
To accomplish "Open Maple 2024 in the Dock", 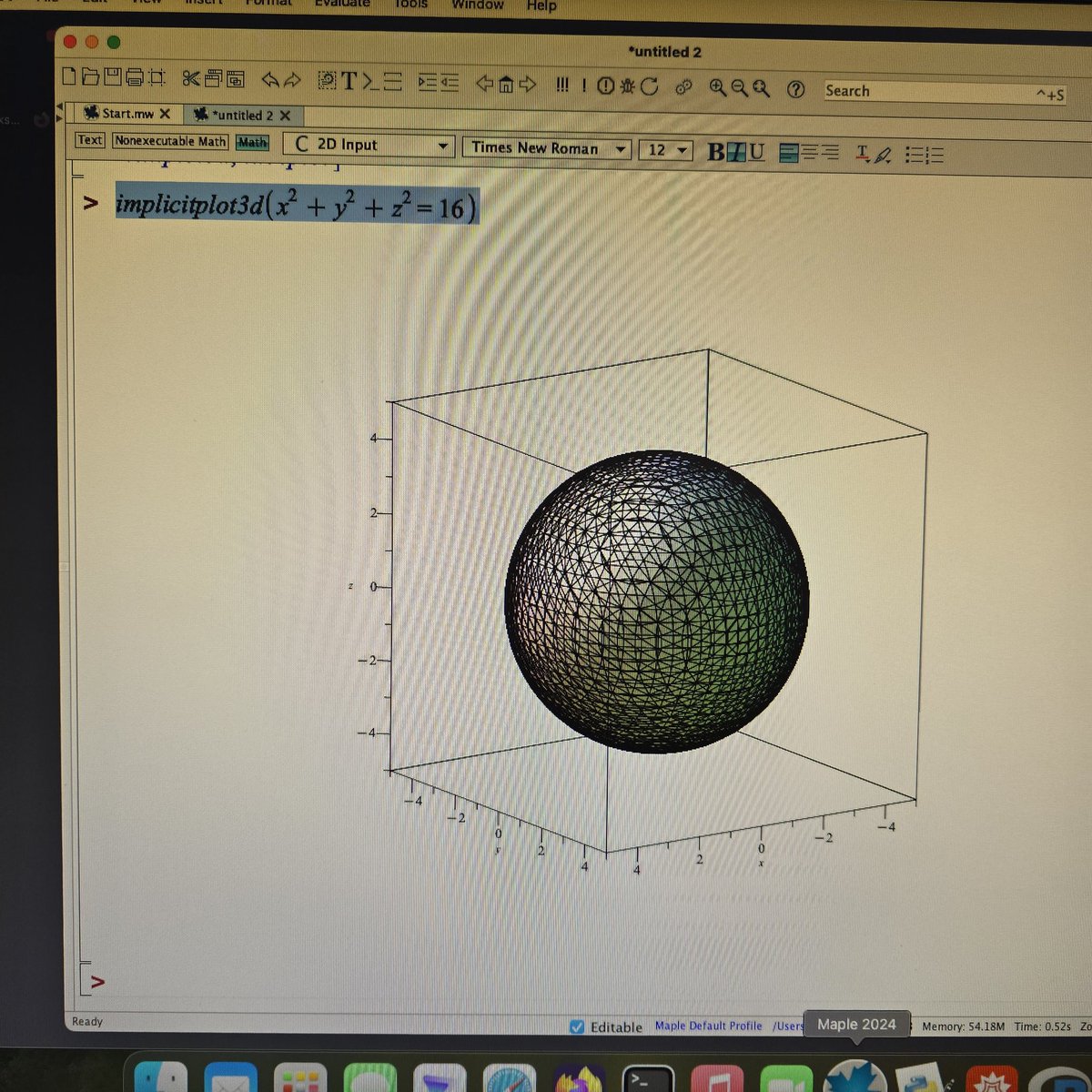I will tap(855, 1077).
